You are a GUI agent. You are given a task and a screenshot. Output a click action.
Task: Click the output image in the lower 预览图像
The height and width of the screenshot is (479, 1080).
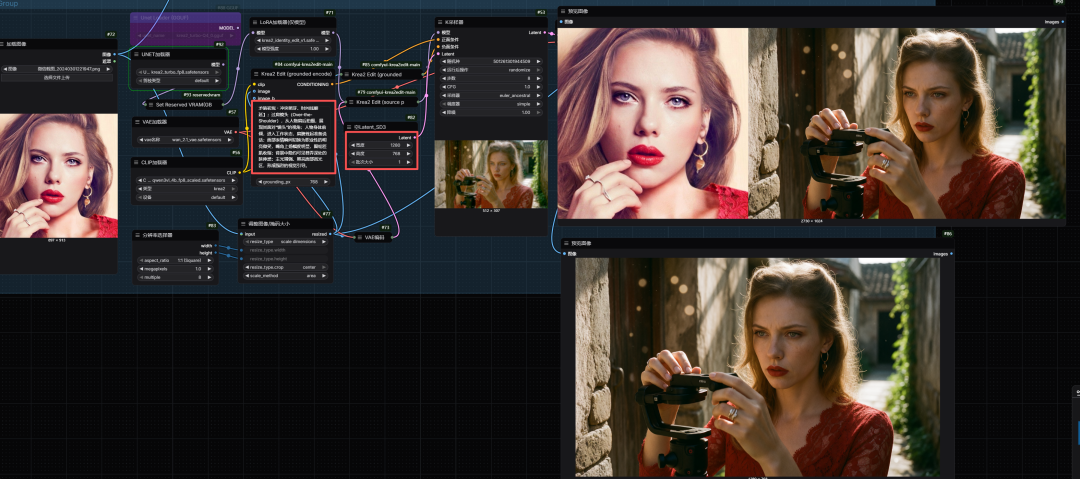(x=758, y=367)
